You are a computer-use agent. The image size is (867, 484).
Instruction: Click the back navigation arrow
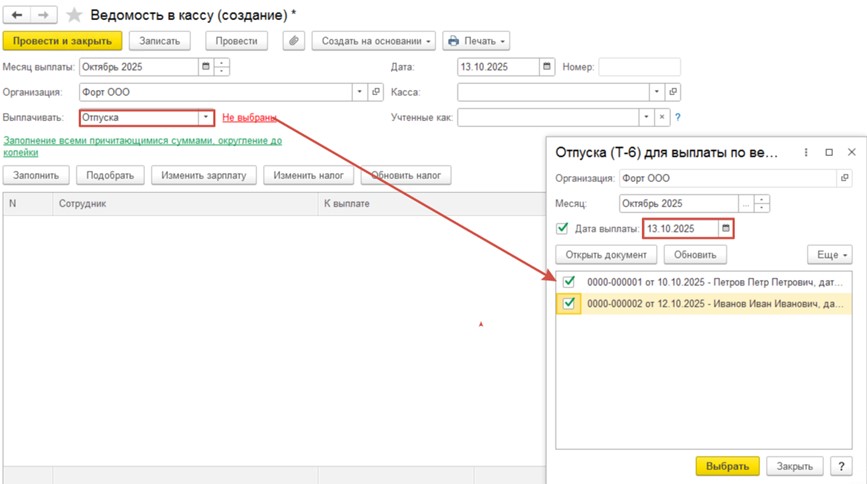pos(17,16)
